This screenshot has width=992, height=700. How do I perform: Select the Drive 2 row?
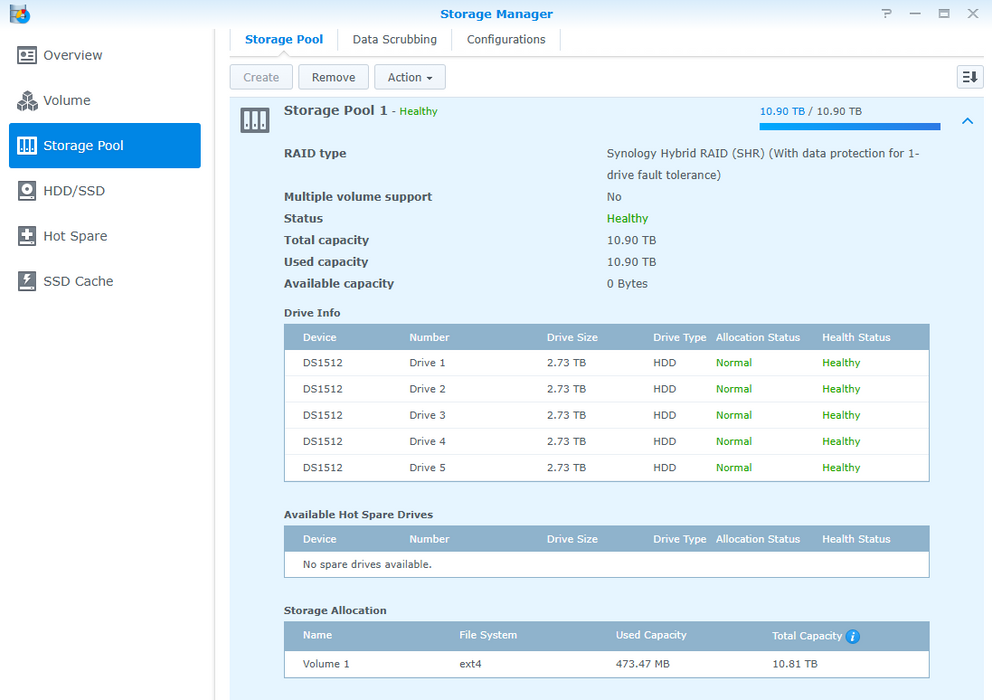(606, 389)
